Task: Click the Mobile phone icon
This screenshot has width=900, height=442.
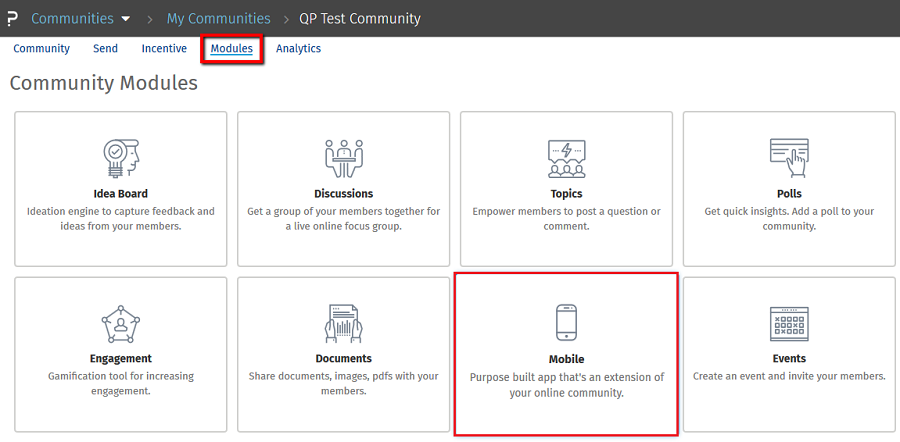Action: (566, 323)
